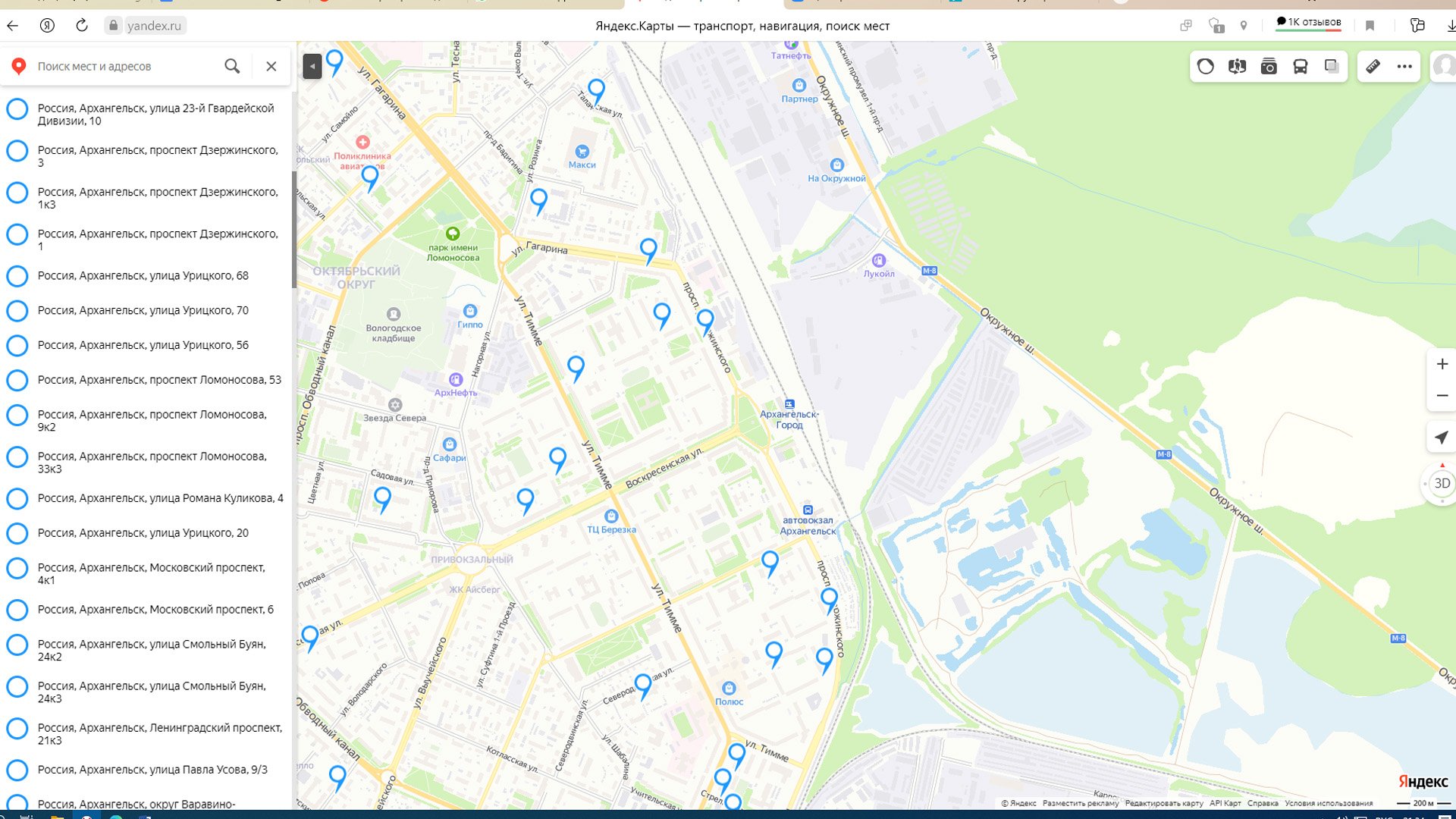1456x819 pixels.
Task: Click the browser back arrow
Action: tap(13, 26)
